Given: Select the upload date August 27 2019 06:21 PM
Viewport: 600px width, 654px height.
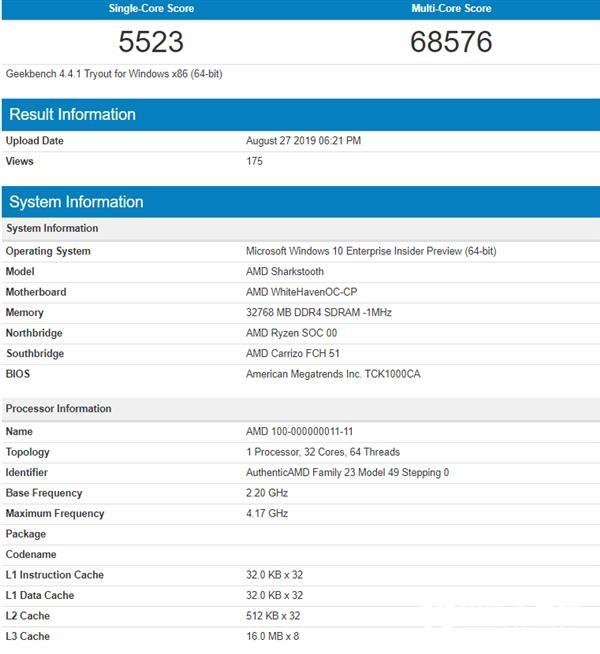Looking at the screenshot, I should click(x=303, y=141).
